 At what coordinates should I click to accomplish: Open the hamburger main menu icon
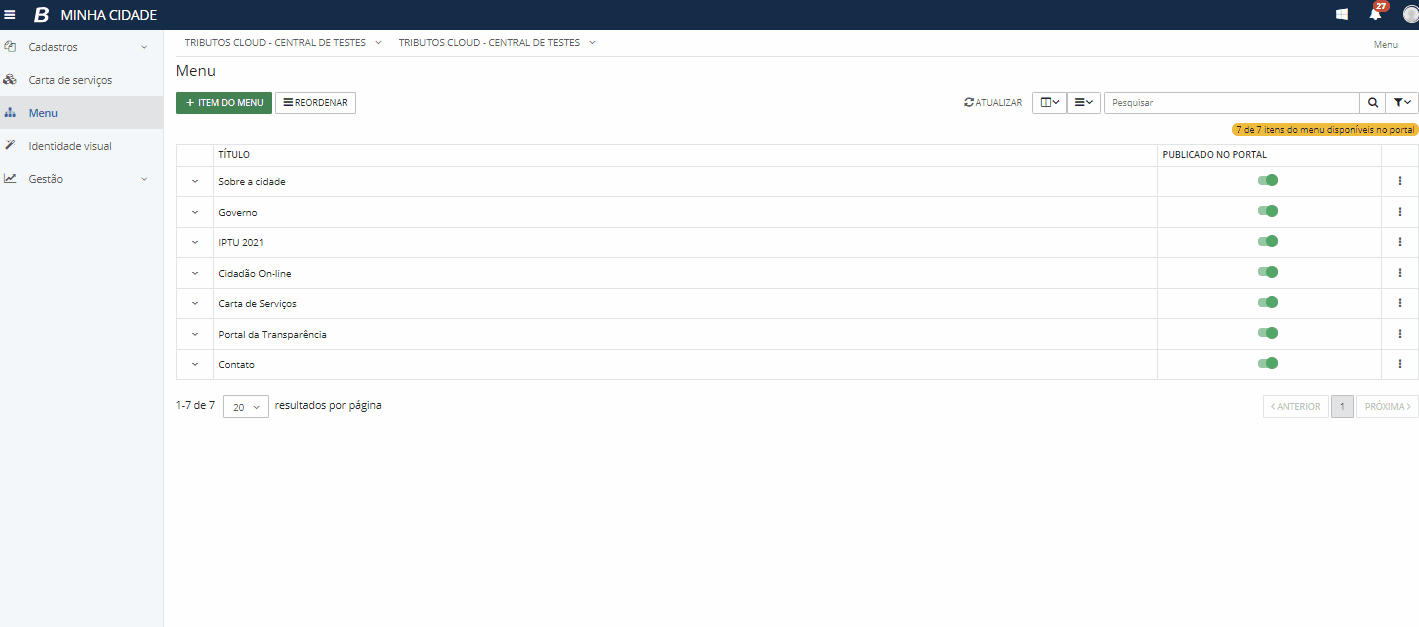click(x=10, y=15)
